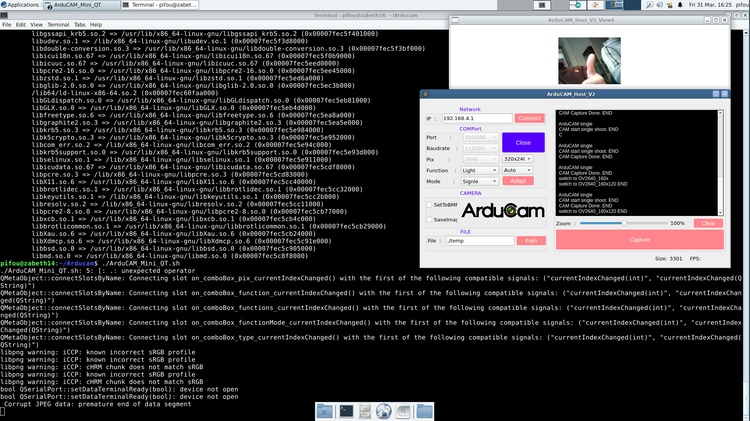Open the terminal View menu
Screen dimensions: 750x421
(36, 24)
